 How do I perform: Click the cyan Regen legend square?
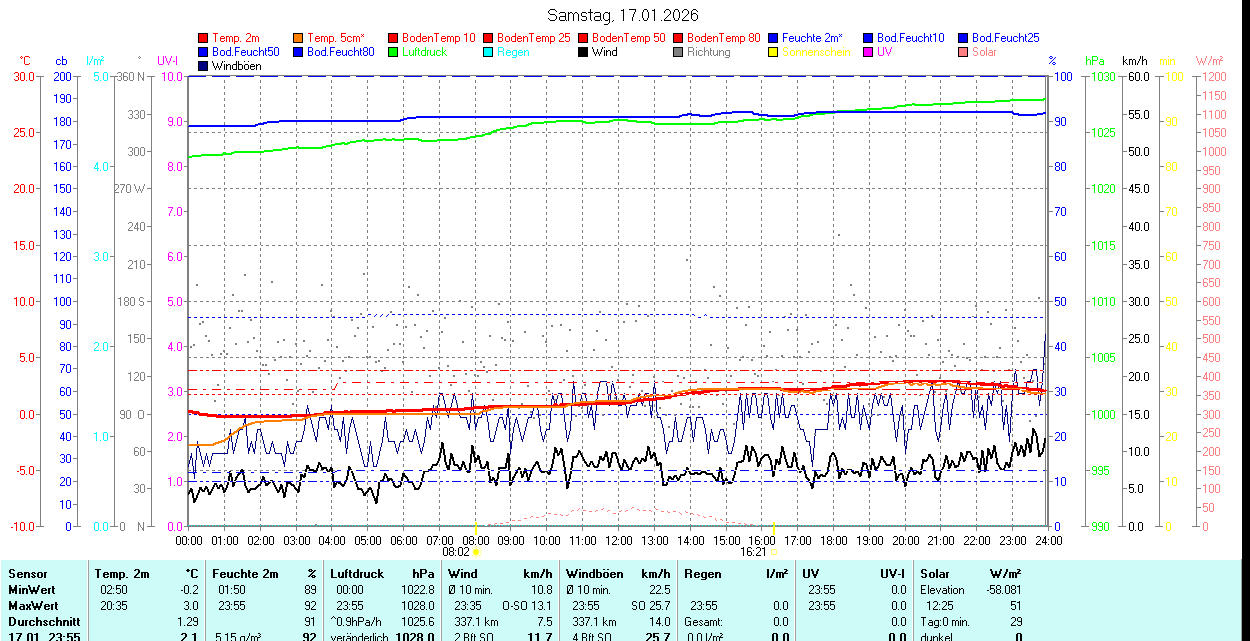[x=489, y=52]
